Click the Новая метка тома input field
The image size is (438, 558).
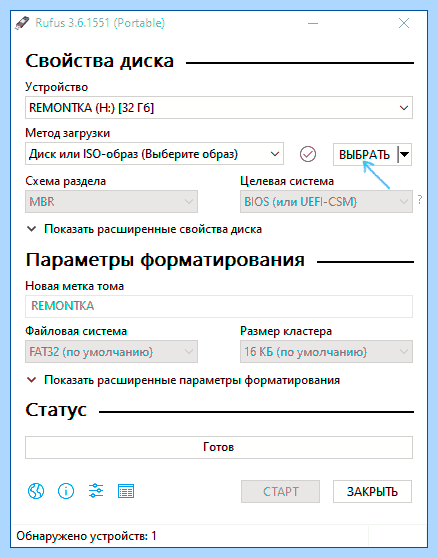point(219,306)
